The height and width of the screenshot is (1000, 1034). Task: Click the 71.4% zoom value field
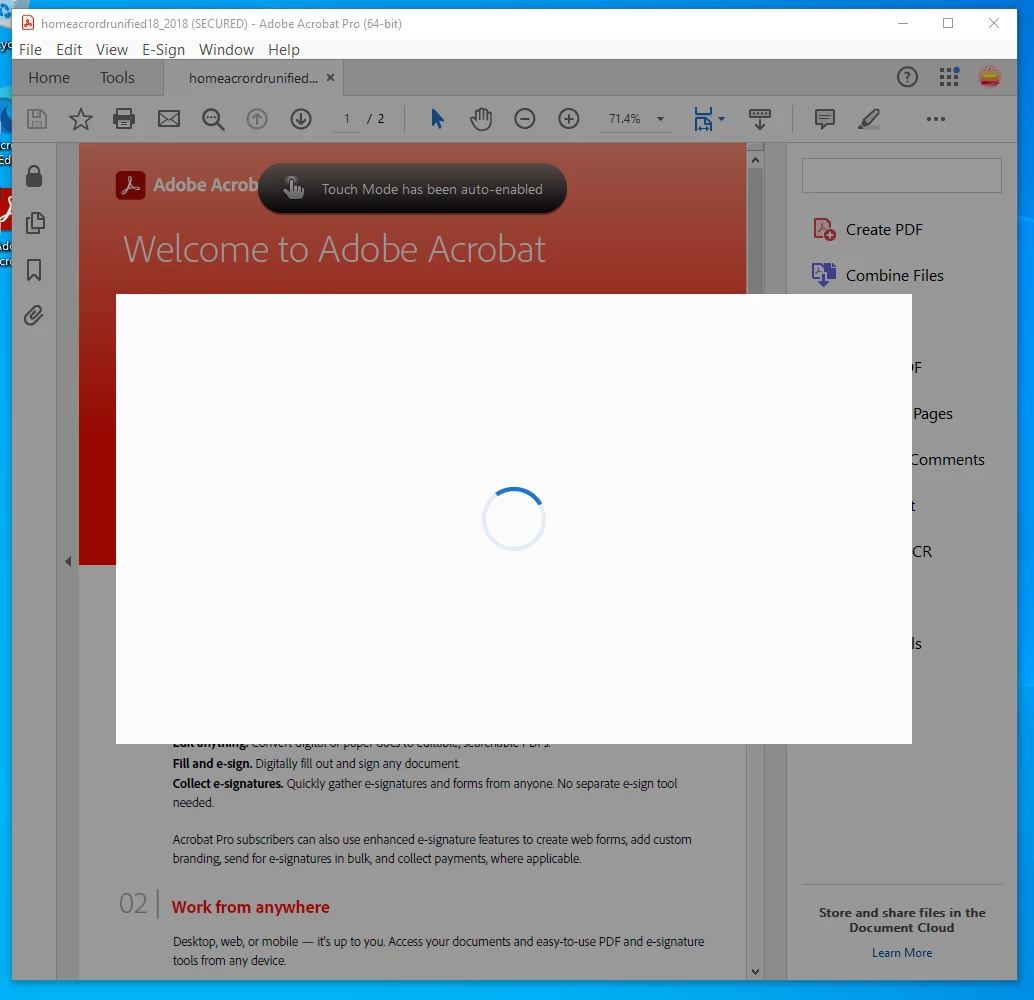624,119
